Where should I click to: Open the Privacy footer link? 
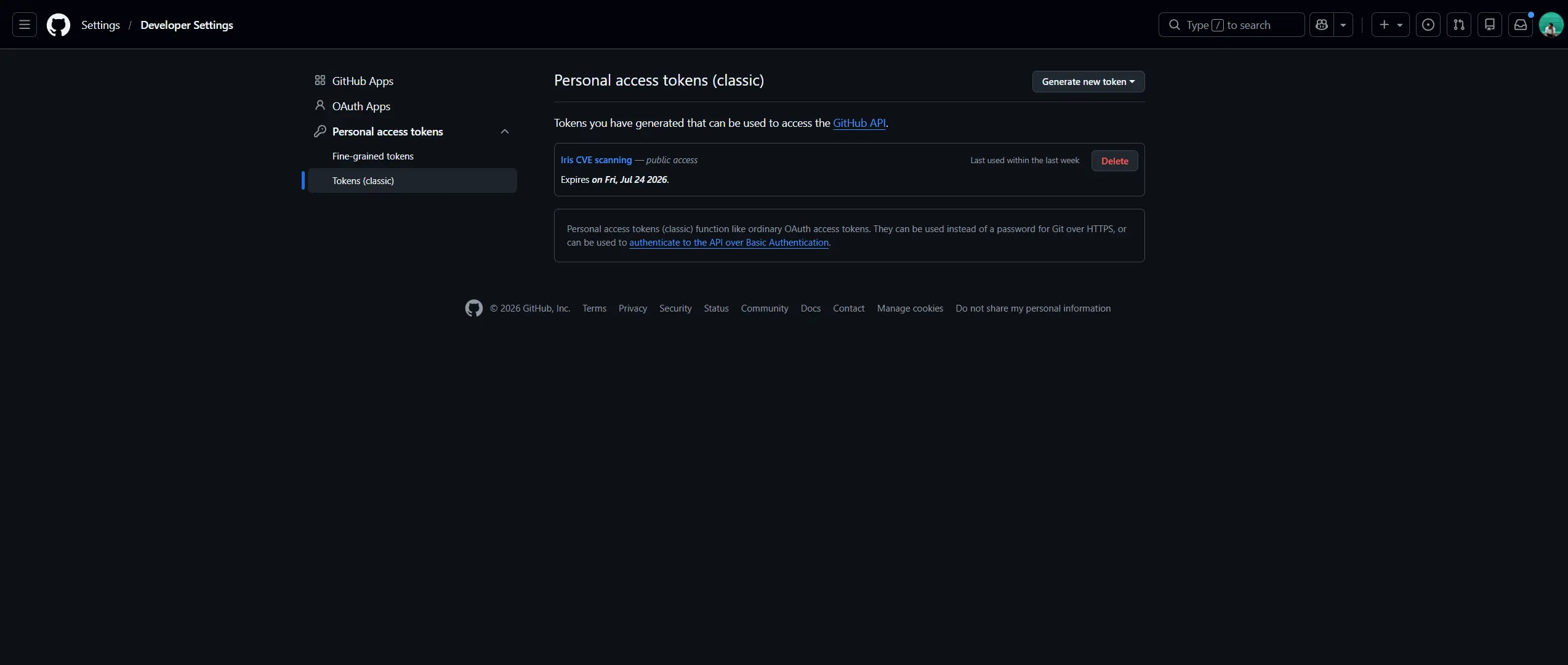[x=633, y=308]
